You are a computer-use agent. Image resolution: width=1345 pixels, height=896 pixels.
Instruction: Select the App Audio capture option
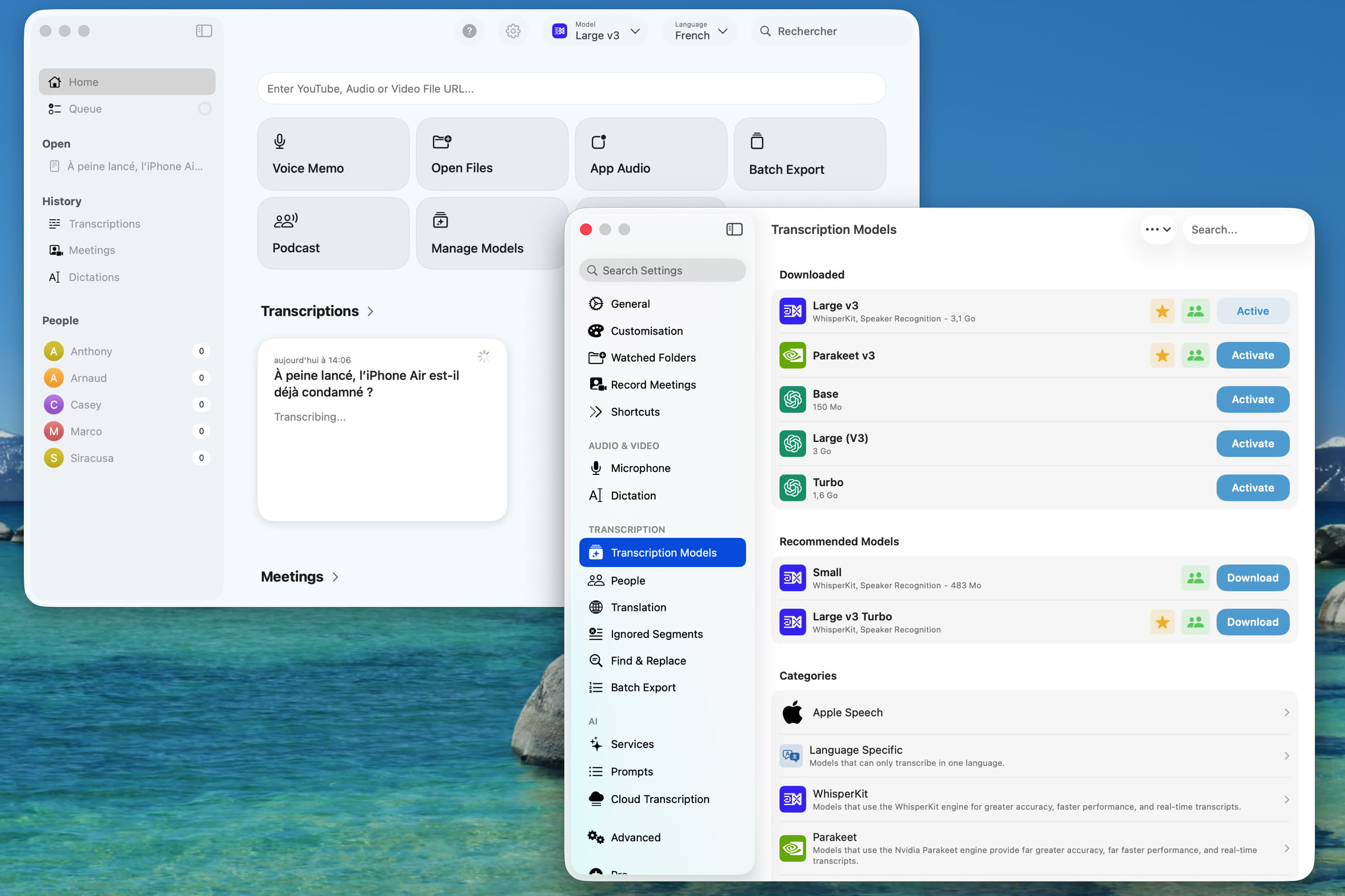point(651,153)
